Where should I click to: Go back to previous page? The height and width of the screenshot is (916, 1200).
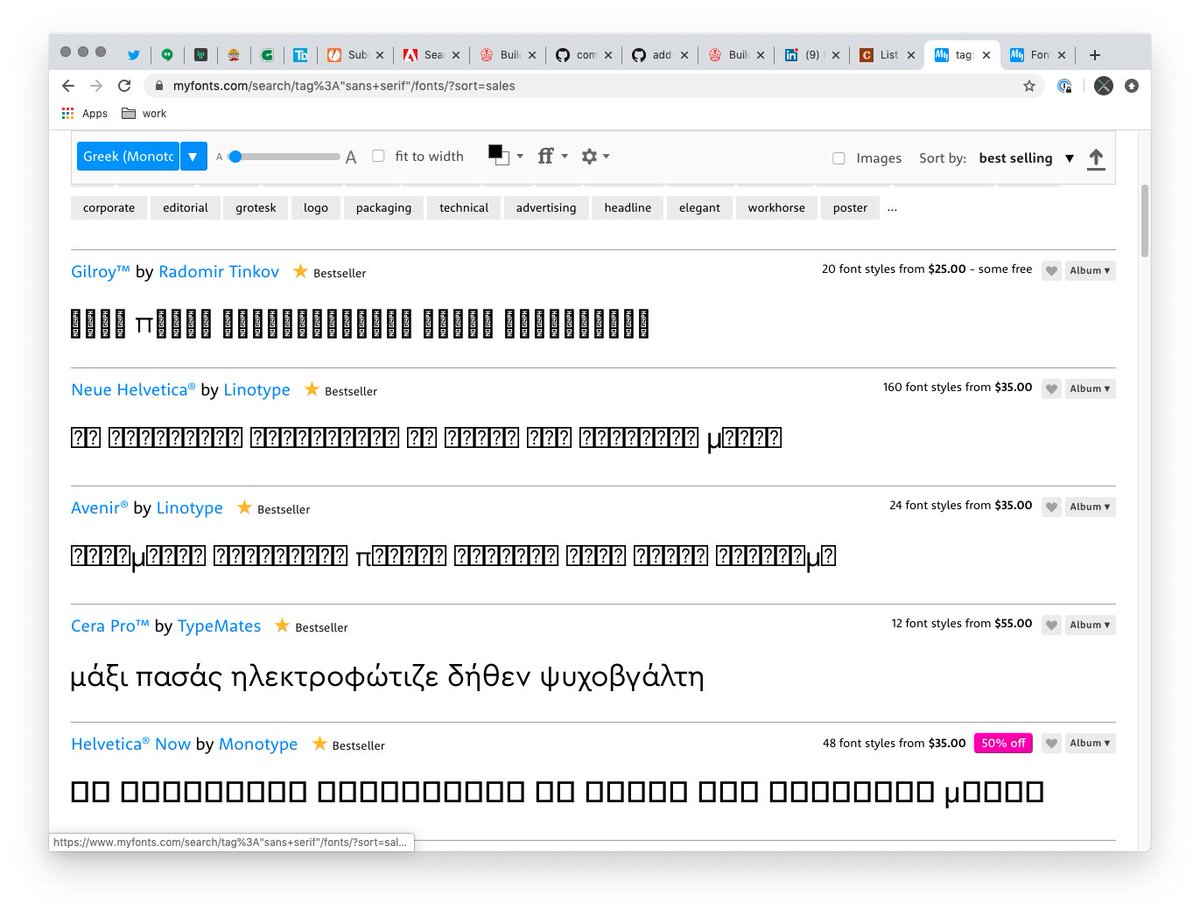tap(68, 86)
